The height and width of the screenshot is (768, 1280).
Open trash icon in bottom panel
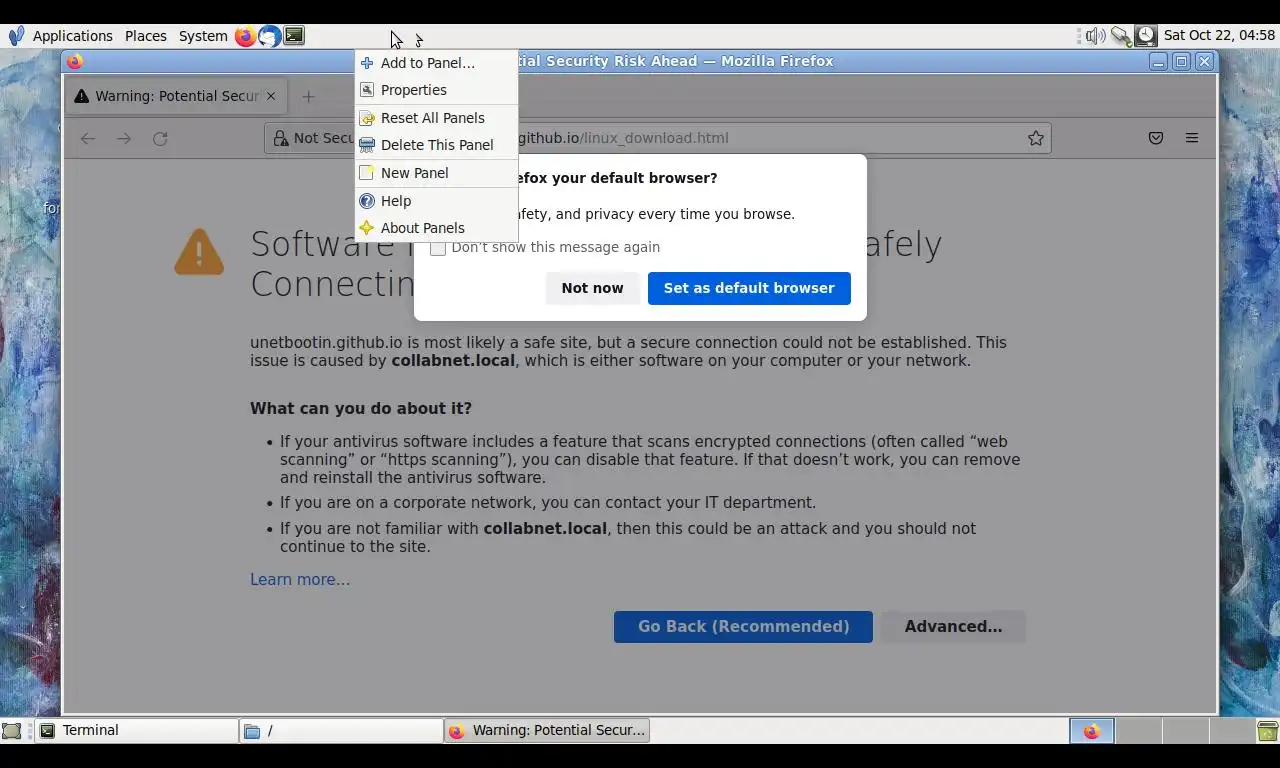coord(1267,731)
